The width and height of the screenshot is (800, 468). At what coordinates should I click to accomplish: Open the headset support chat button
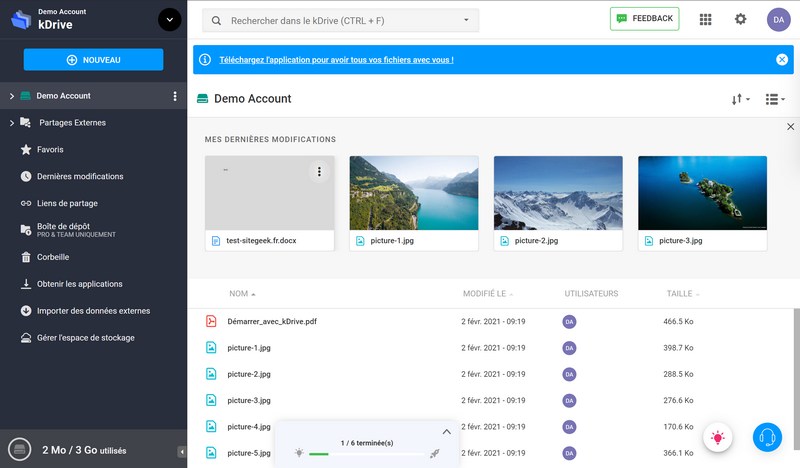pos(767,438)
